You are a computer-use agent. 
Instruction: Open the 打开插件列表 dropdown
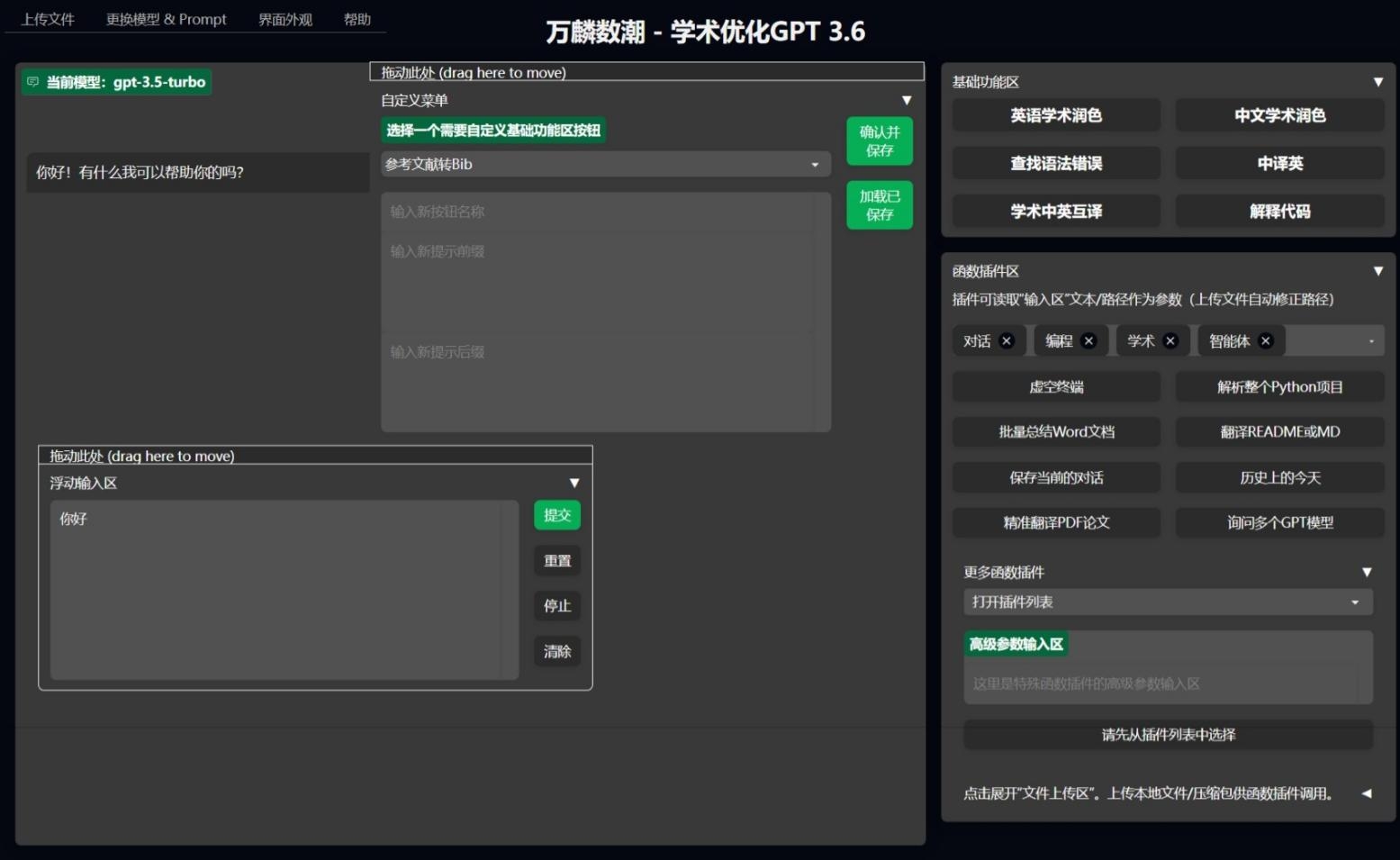pyautogui.click(x=1168, y=602)
